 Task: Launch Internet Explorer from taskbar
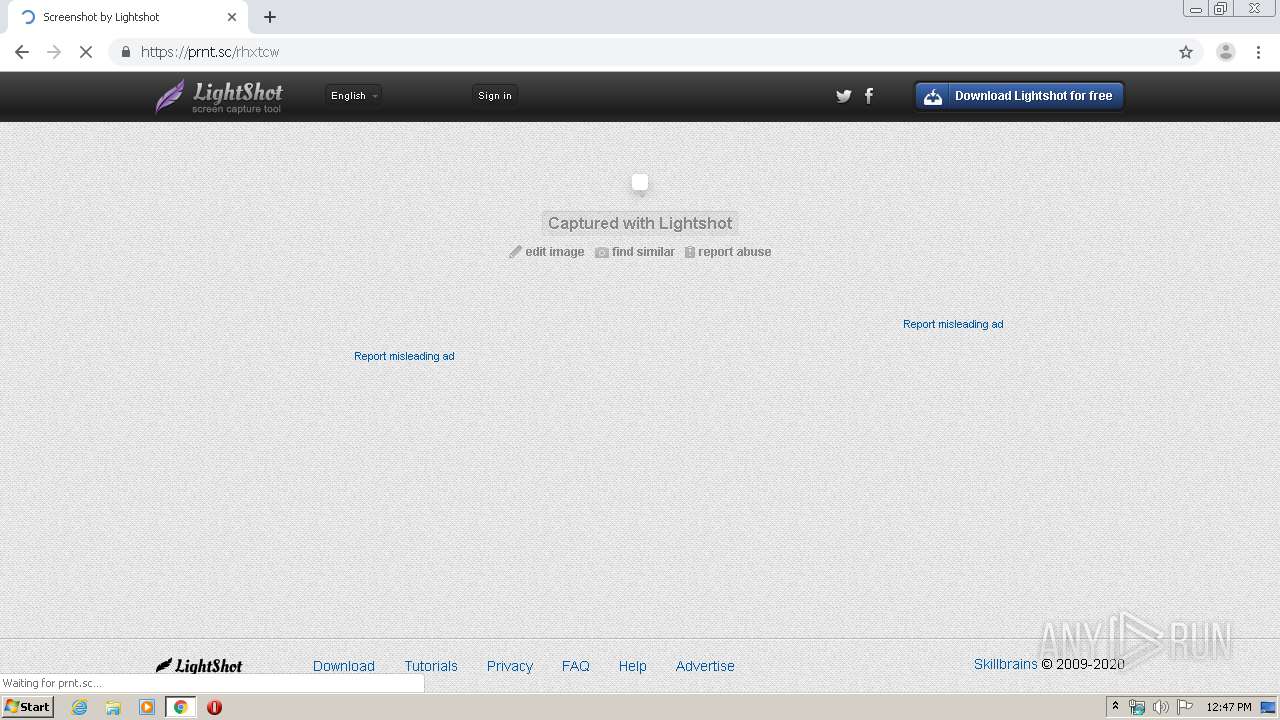point(80,707)
